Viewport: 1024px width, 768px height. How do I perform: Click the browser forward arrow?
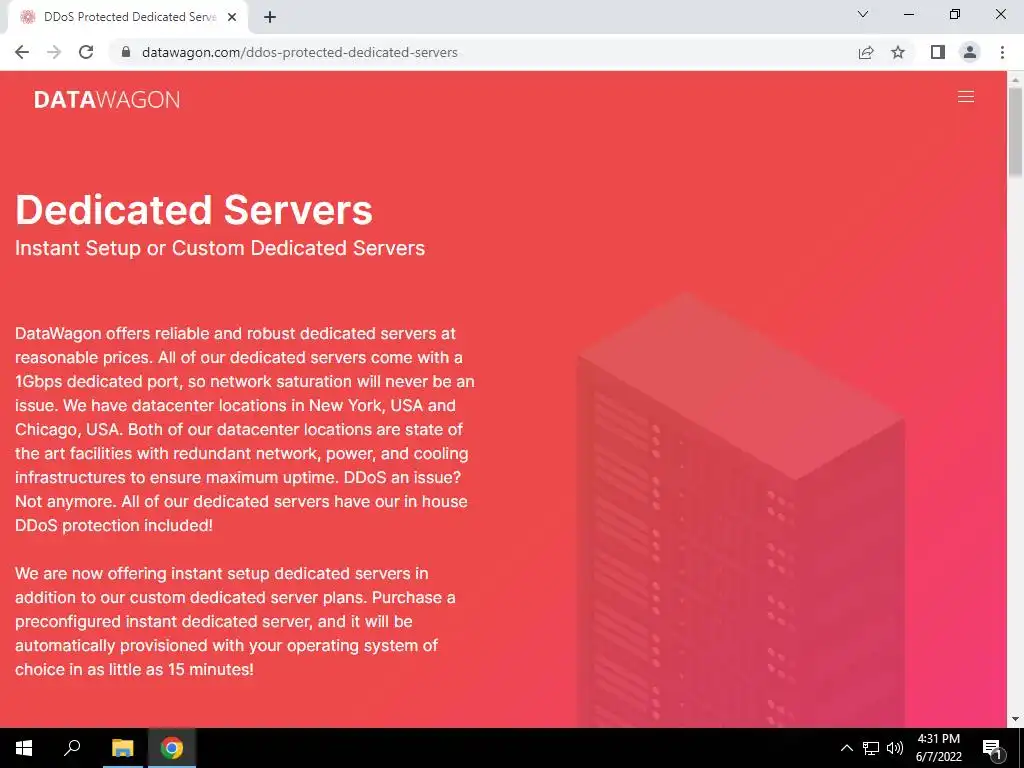tap(54, 52)
